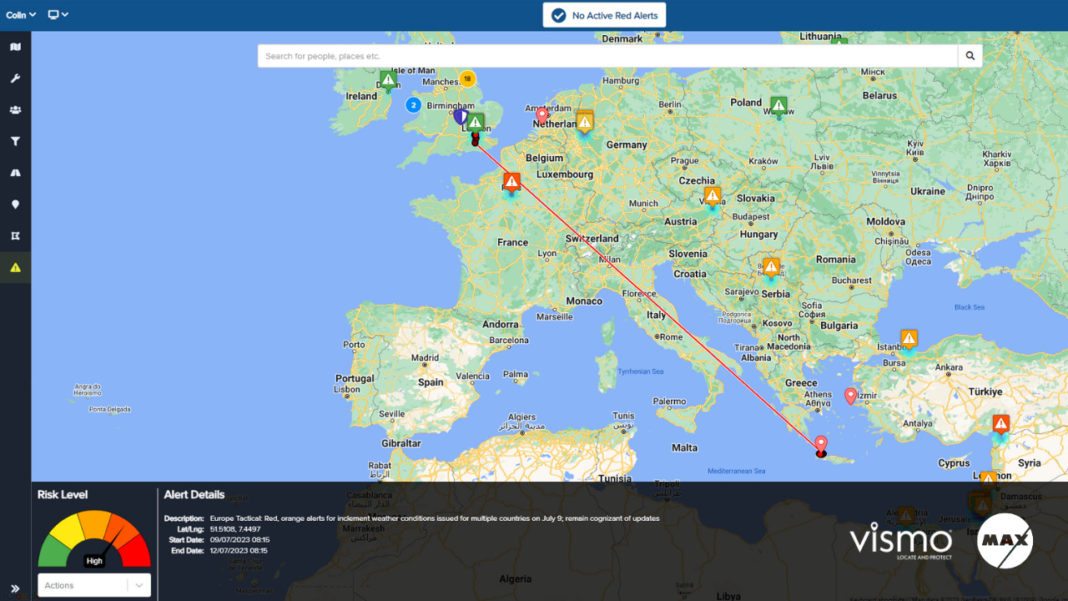
Task: Click the search magnifier icon
Action: 969,56
